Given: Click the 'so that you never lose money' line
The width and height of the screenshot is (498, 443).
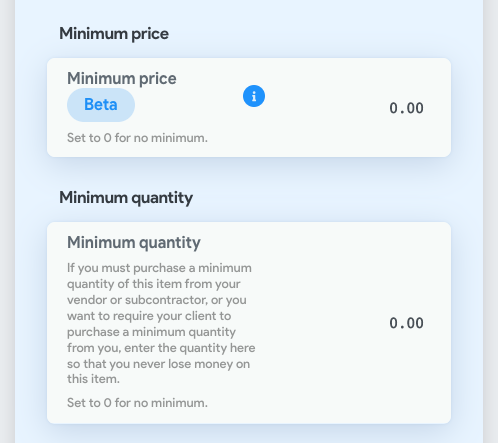Looking at the screenshot, I should (158, 364).
